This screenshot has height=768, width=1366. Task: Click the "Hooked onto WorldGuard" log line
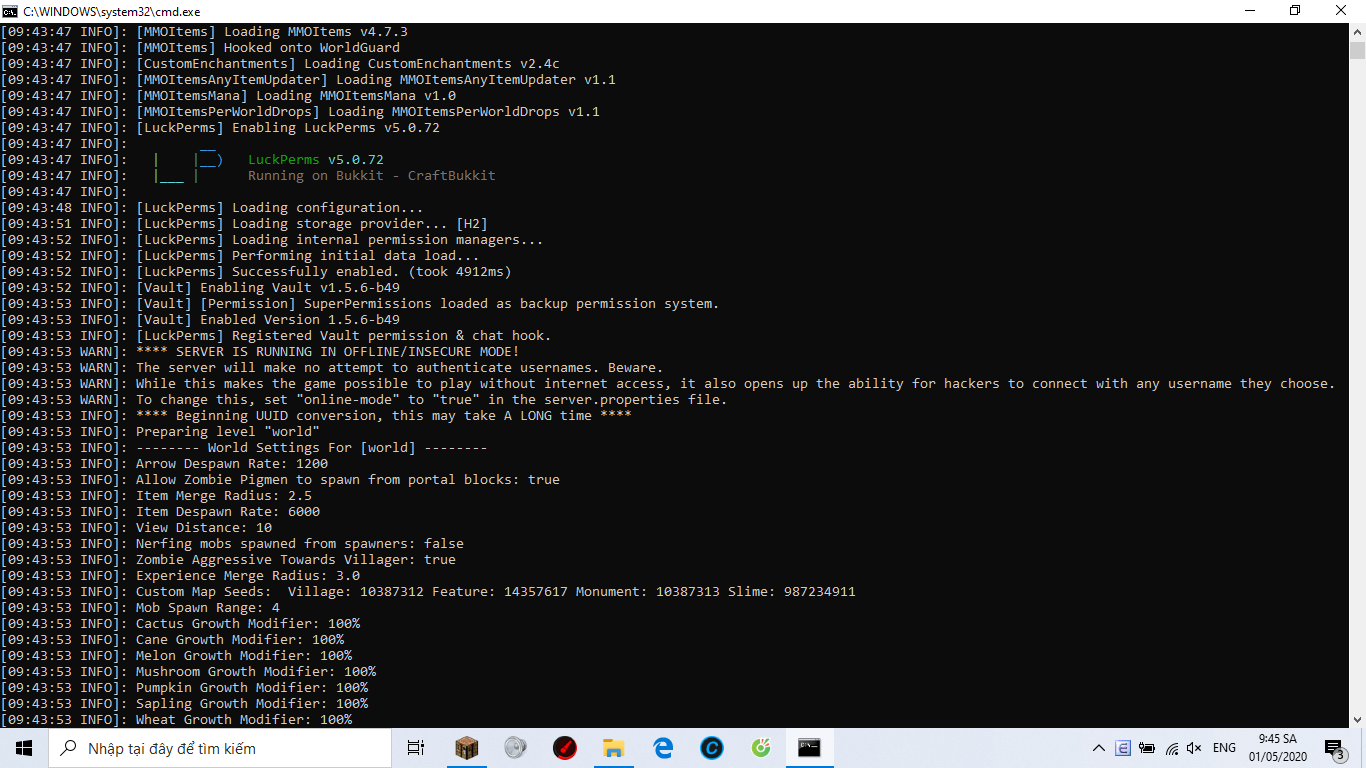click(x=199, y=48)
